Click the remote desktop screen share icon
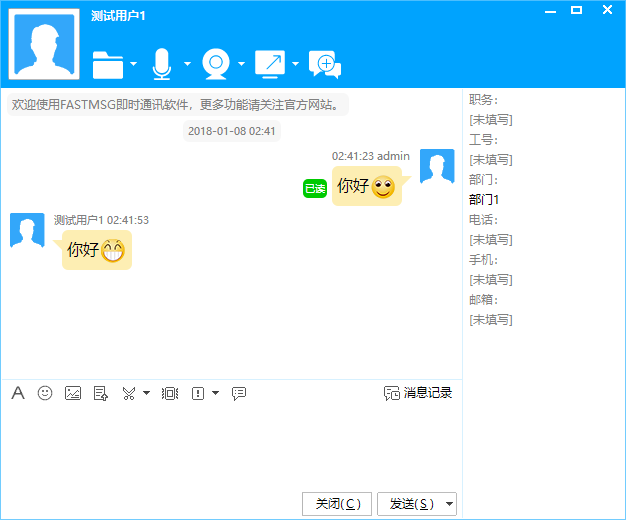Image resolution: width=626 pixels, height=520 pixels. [270, 64]
